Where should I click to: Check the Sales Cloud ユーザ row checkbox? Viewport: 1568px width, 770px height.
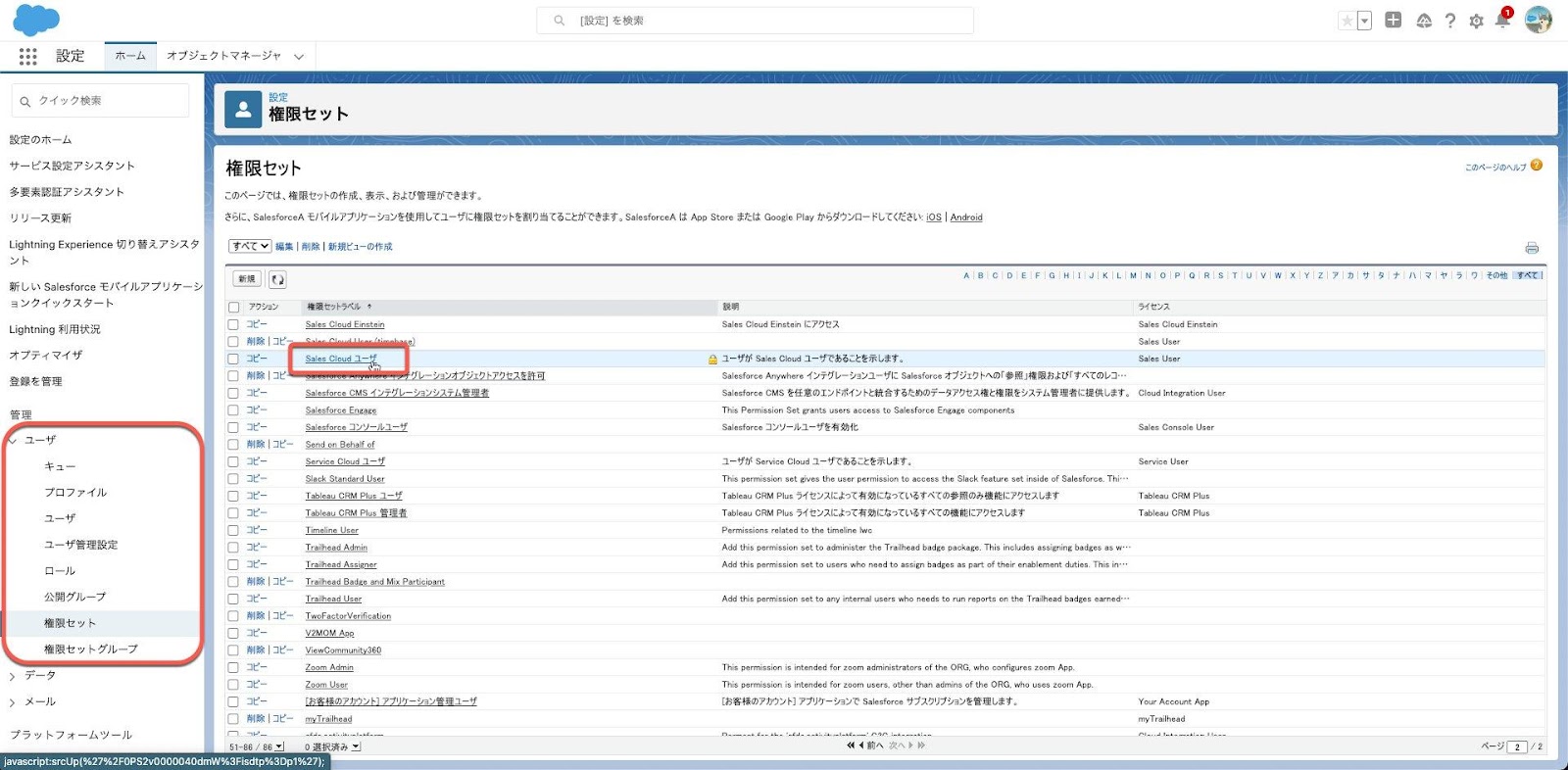[x=233, y=359]
